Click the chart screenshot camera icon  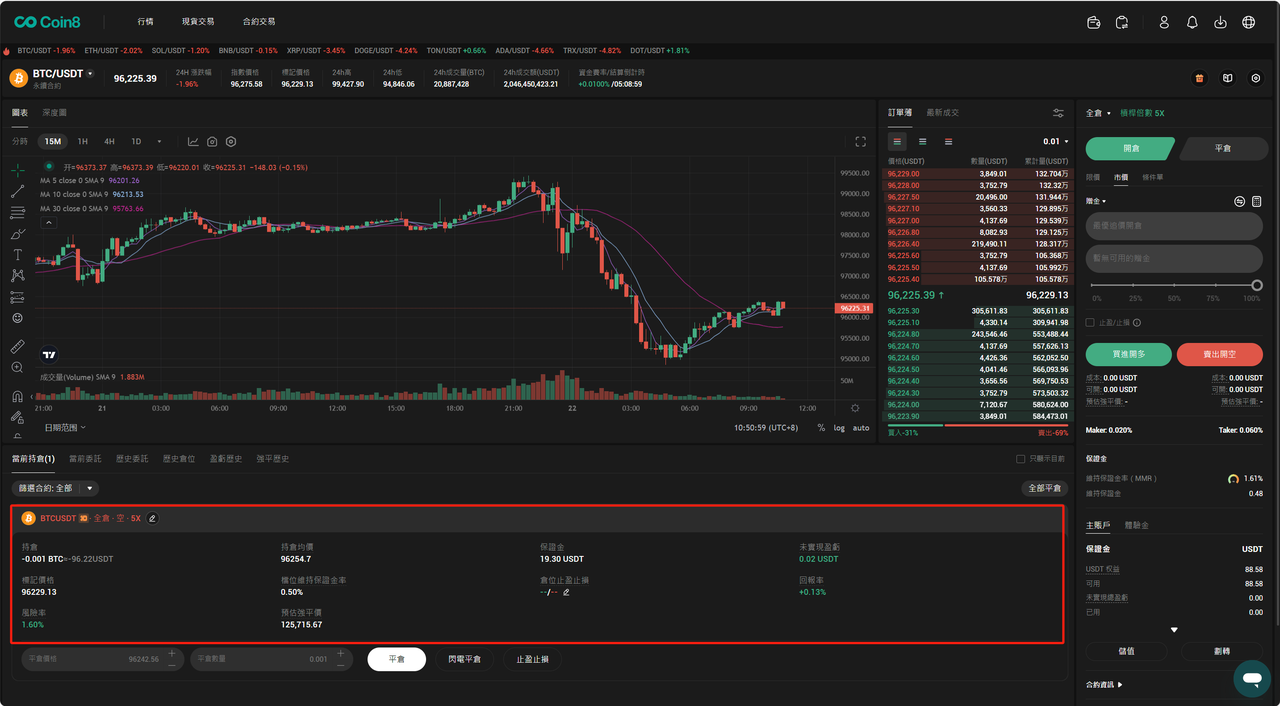click(x=212, y=142)
